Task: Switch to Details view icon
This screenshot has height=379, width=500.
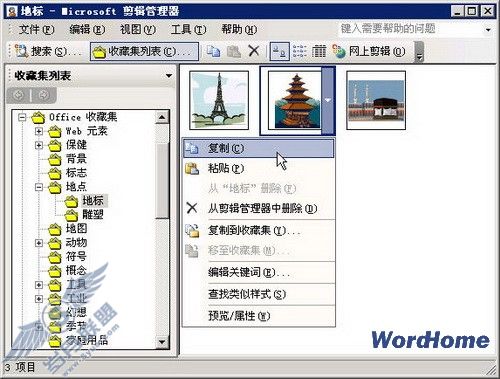Action: click(x=319, y=51)
